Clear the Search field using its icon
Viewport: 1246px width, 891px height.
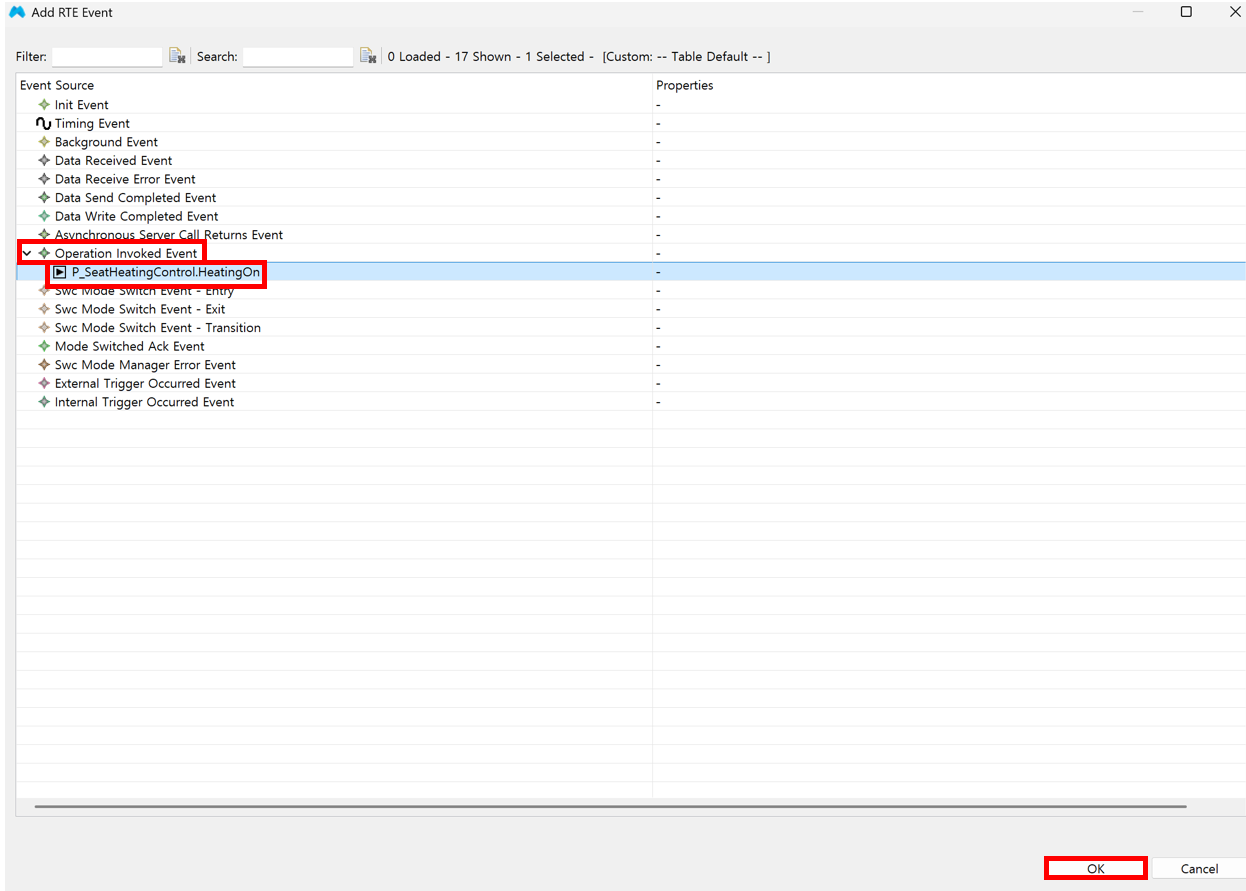coord(368,57)
